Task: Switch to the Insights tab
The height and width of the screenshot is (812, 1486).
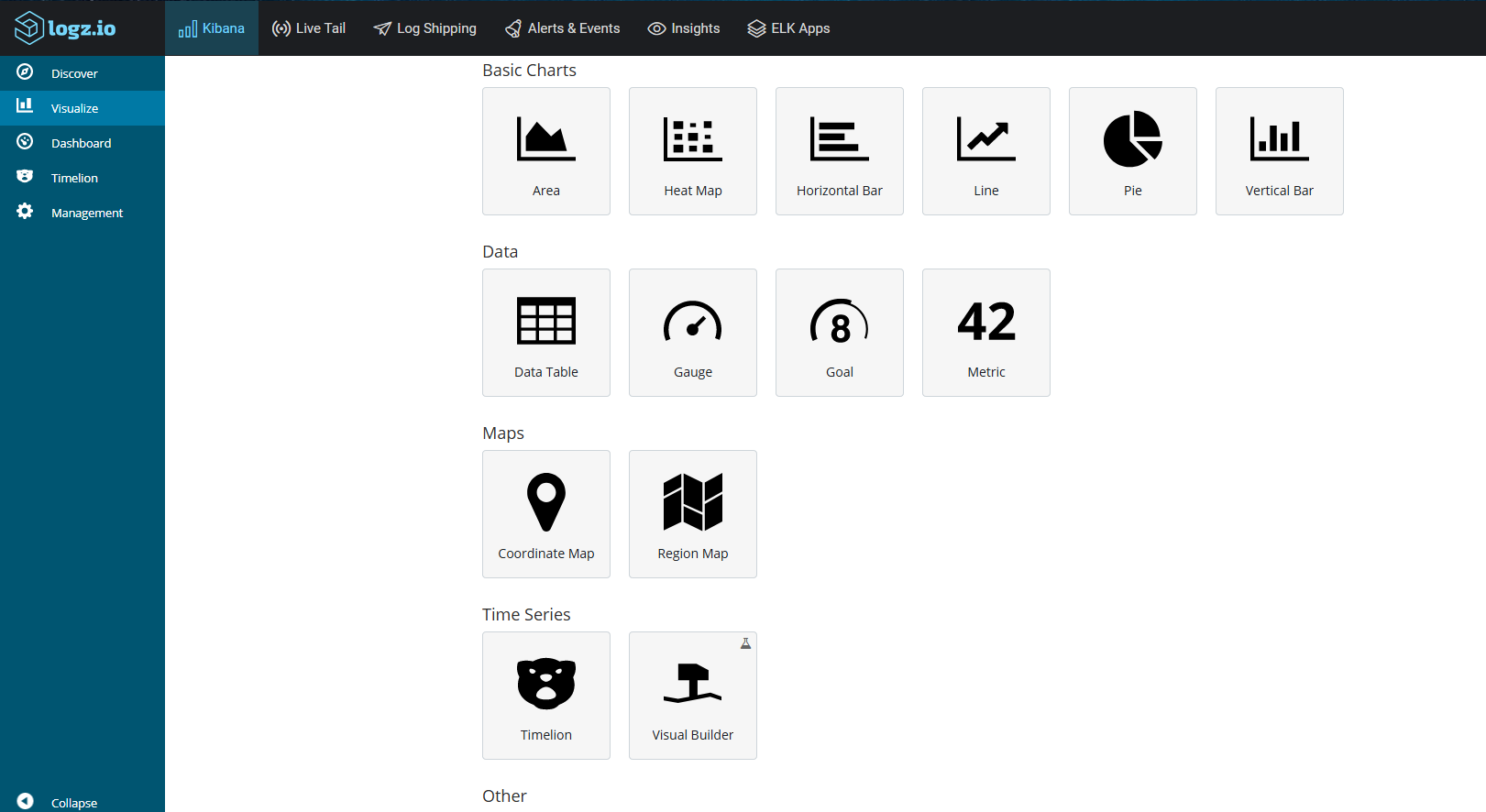Action: pos(684,28)
